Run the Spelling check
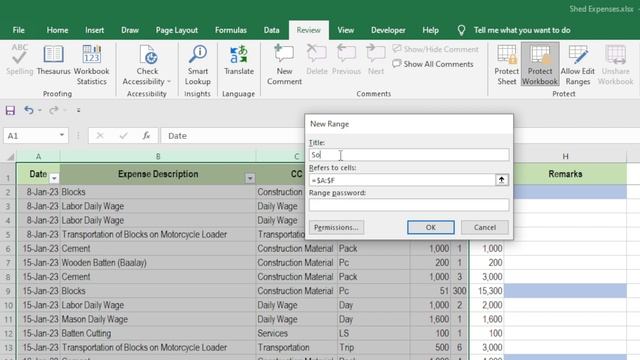The image size is (640, 360). [19, 60]
